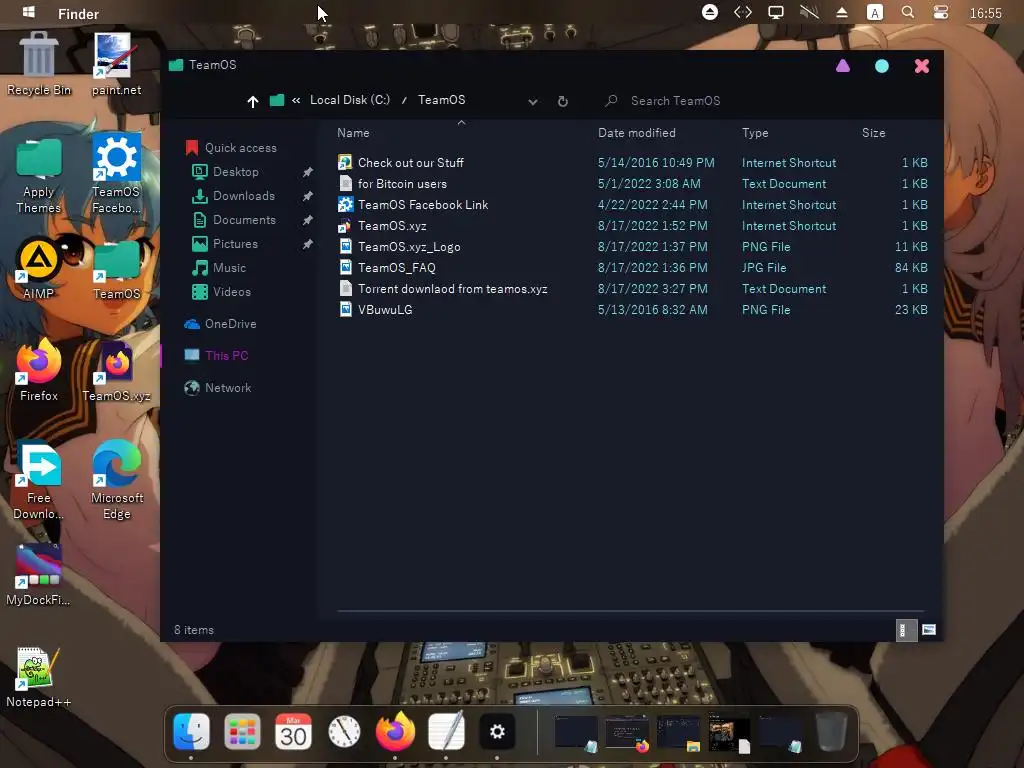
Task: Open Documents in the navigation pane
Action: point(234,220)
